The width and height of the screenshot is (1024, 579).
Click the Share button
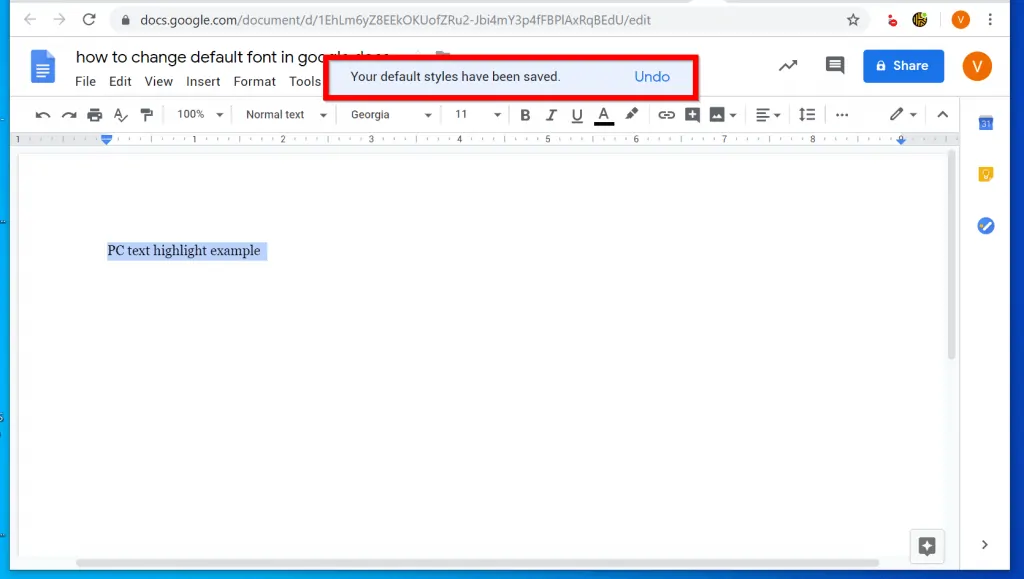click(903, 65)
